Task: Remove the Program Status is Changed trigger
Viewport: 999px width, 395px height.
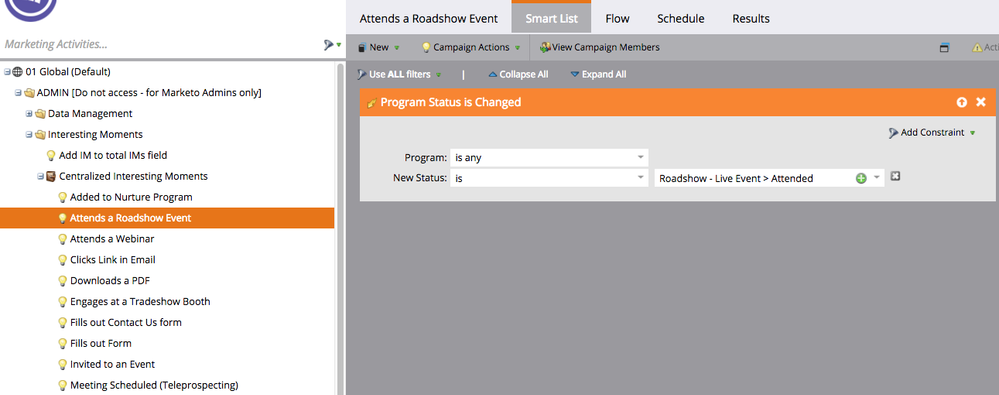Action: 981,102
